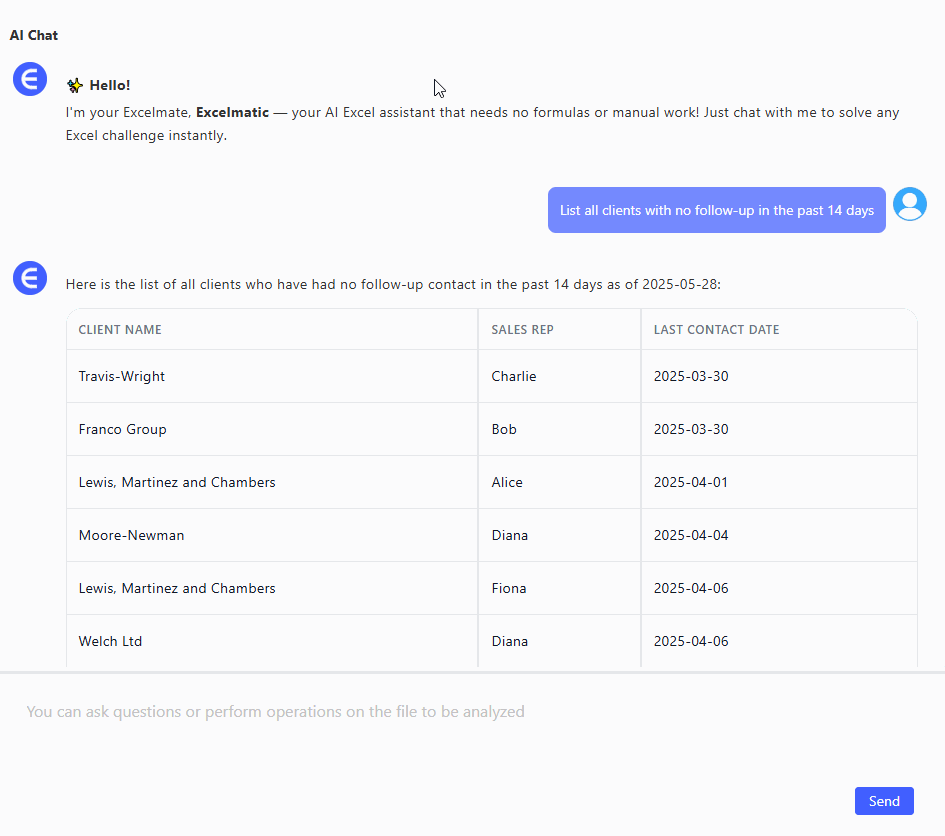This screenshot has width=945, height=836.
Task: Click the LAST CONTACT DATE column header
Action: coord(716,330)
